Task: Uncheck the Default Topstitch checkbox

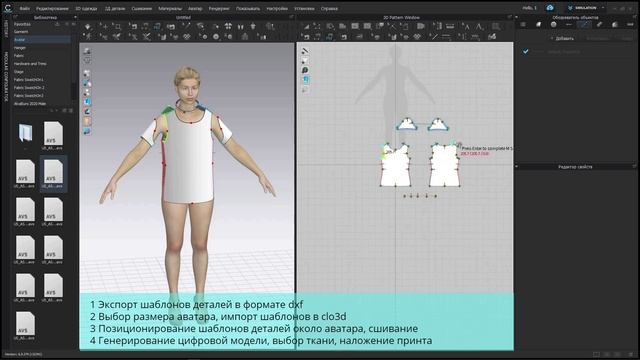Action: (x=526, y=52)
